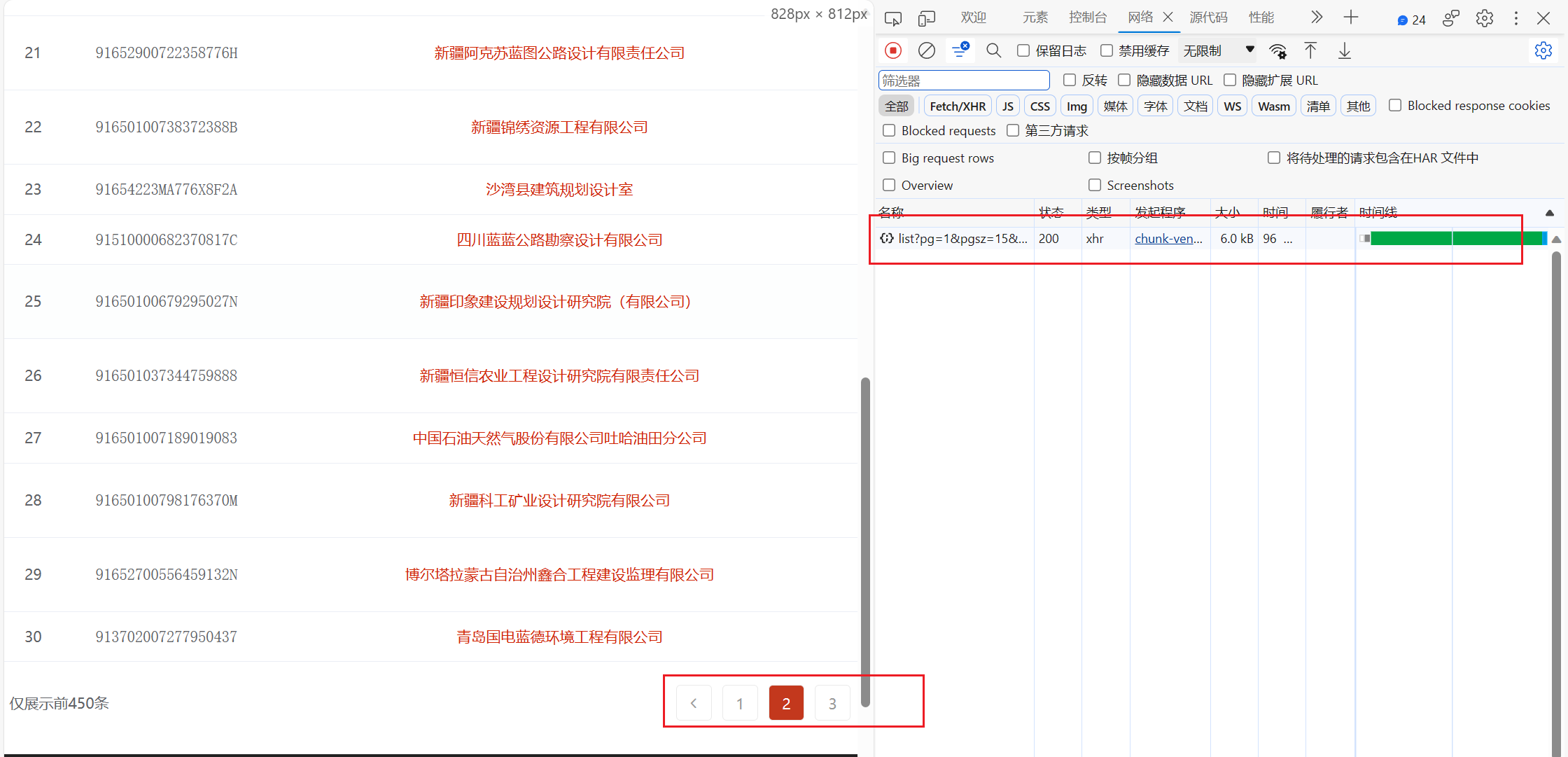Click the 筛选器 filter input field

pos(963,81)
